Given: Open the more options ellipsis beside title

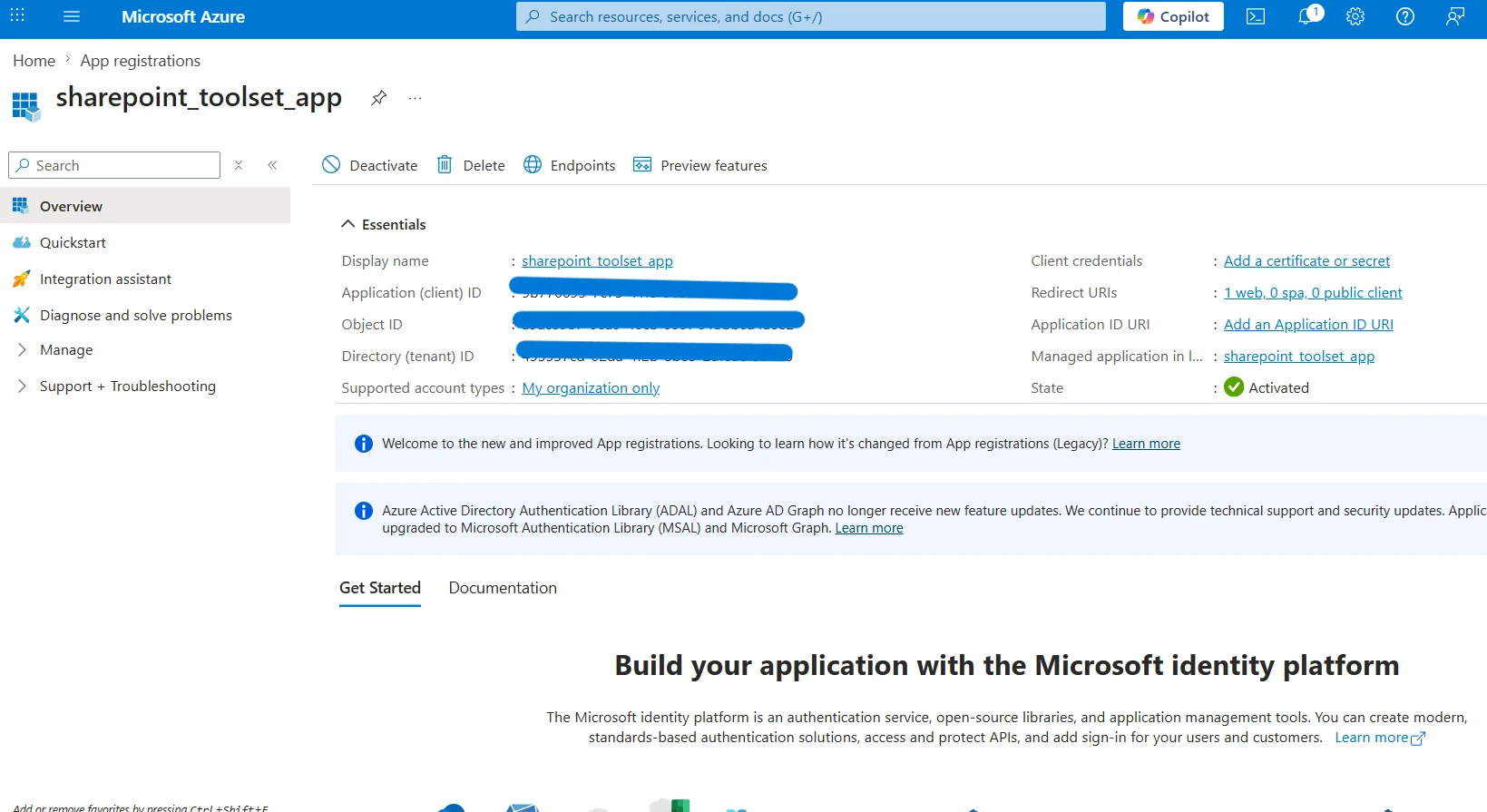Looking at the screenshot, I should pos(415,98).
